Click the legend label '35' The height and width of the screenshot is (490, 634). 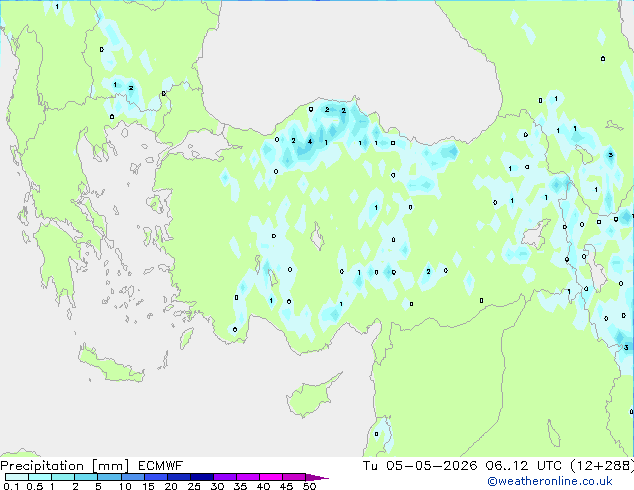point(240,486)
